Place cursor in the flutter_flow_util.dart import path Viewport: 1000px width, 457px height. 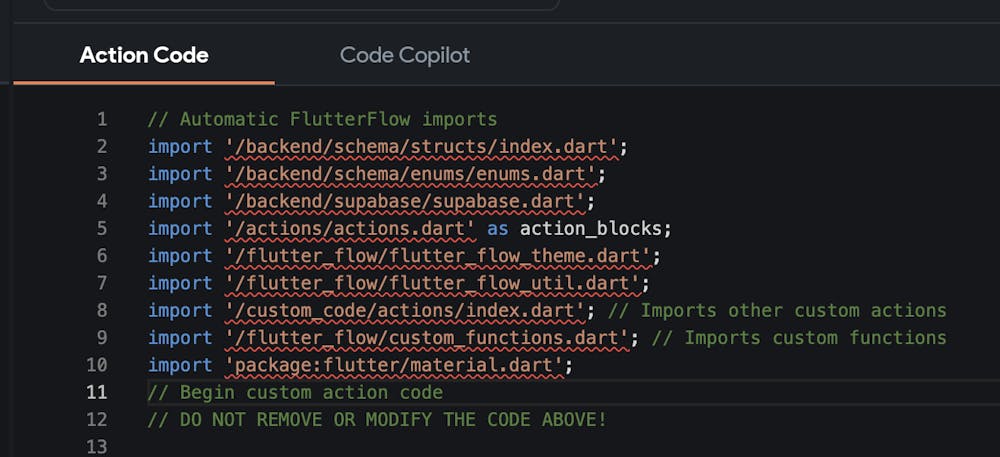[x=431, y=283]
